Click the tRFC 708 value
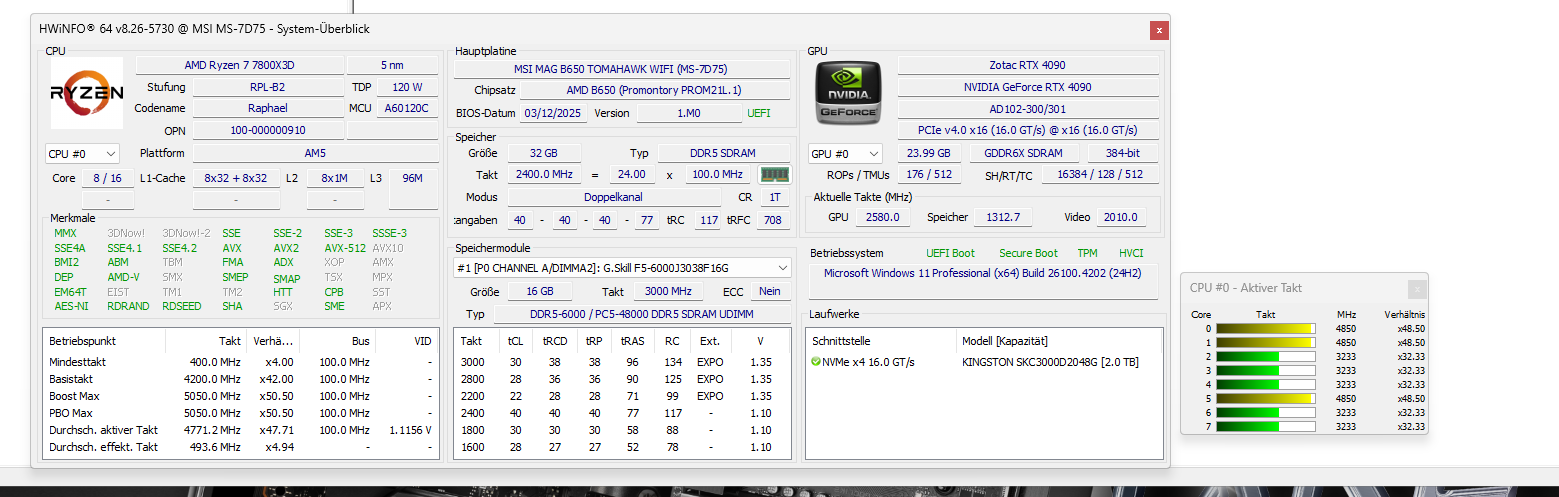1559x497 pixels. tap(772, 220)
